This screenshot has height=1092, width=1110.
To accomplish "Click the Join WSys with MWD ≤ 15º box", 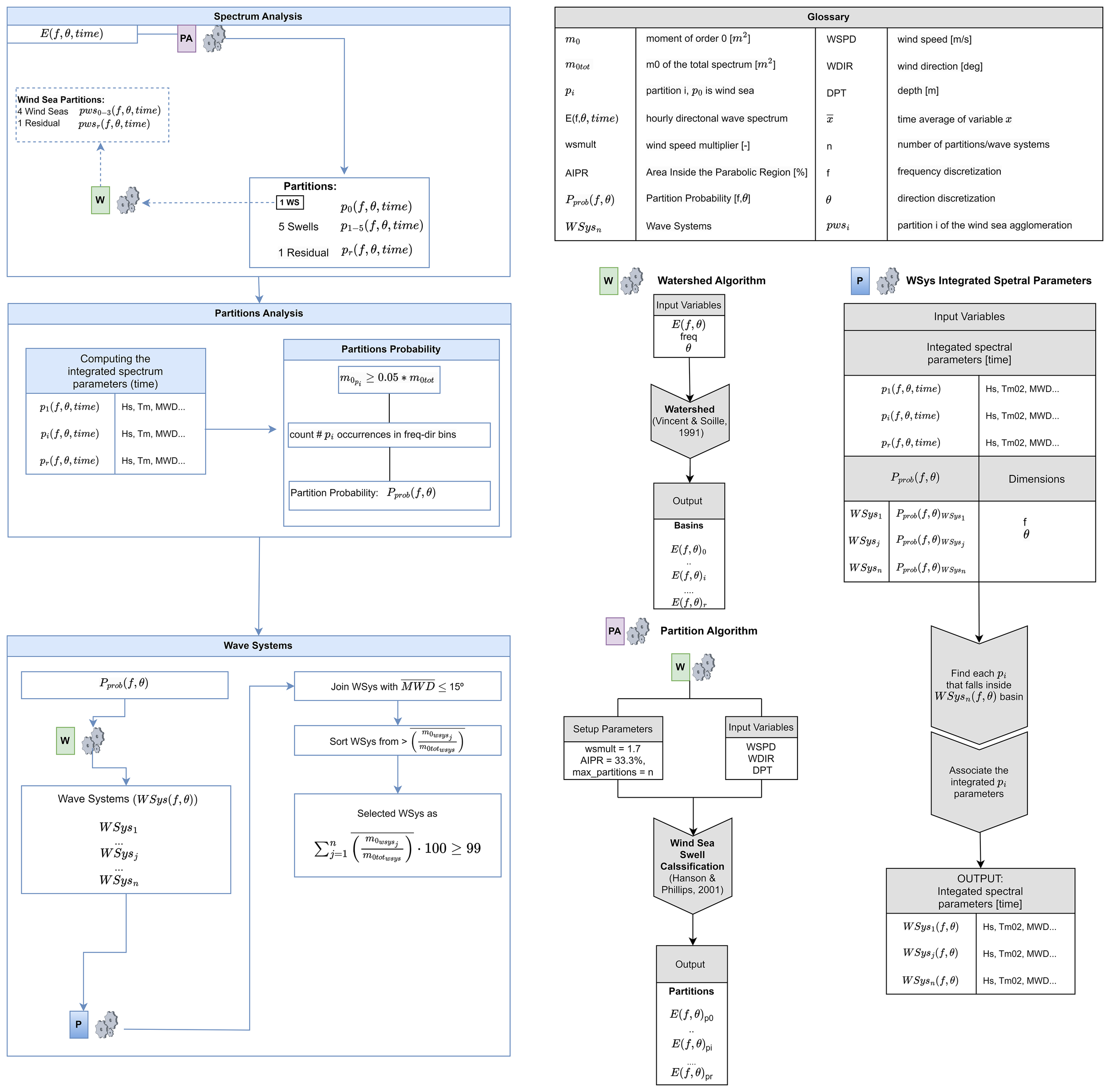I will [x=397, y=687].
